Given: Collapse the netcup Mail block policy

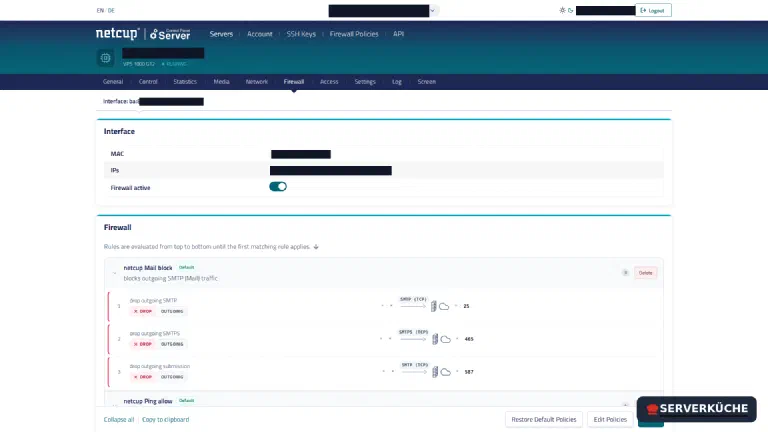Looking at the screenshot, I should point(114,273).
